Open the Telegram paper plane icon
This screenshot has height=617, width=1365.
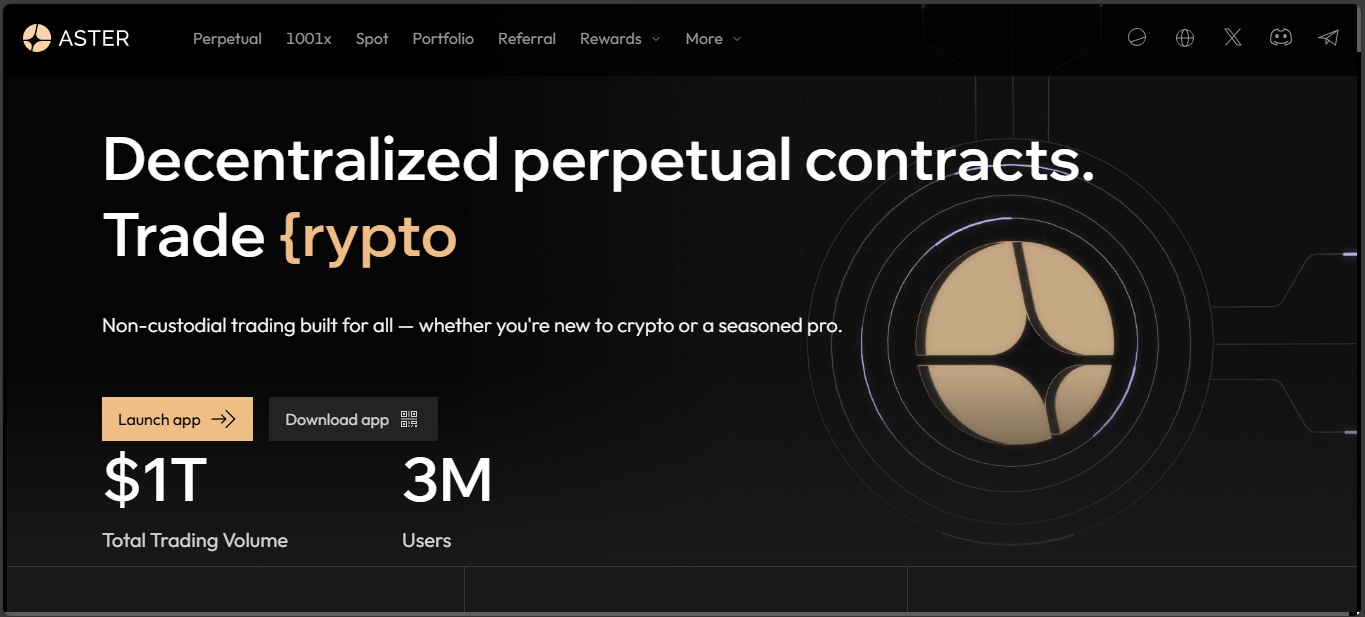(1328, 38)
